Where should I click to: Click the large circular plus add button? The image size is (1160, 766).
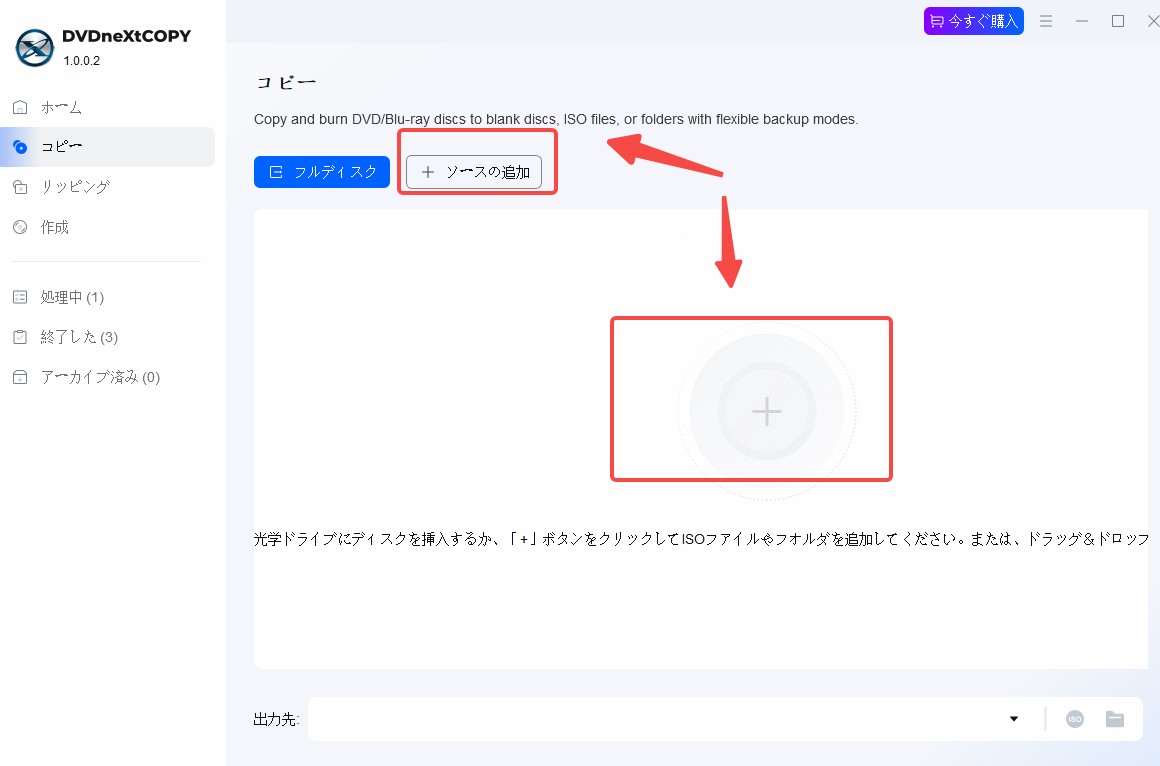(x=766, y=411)
